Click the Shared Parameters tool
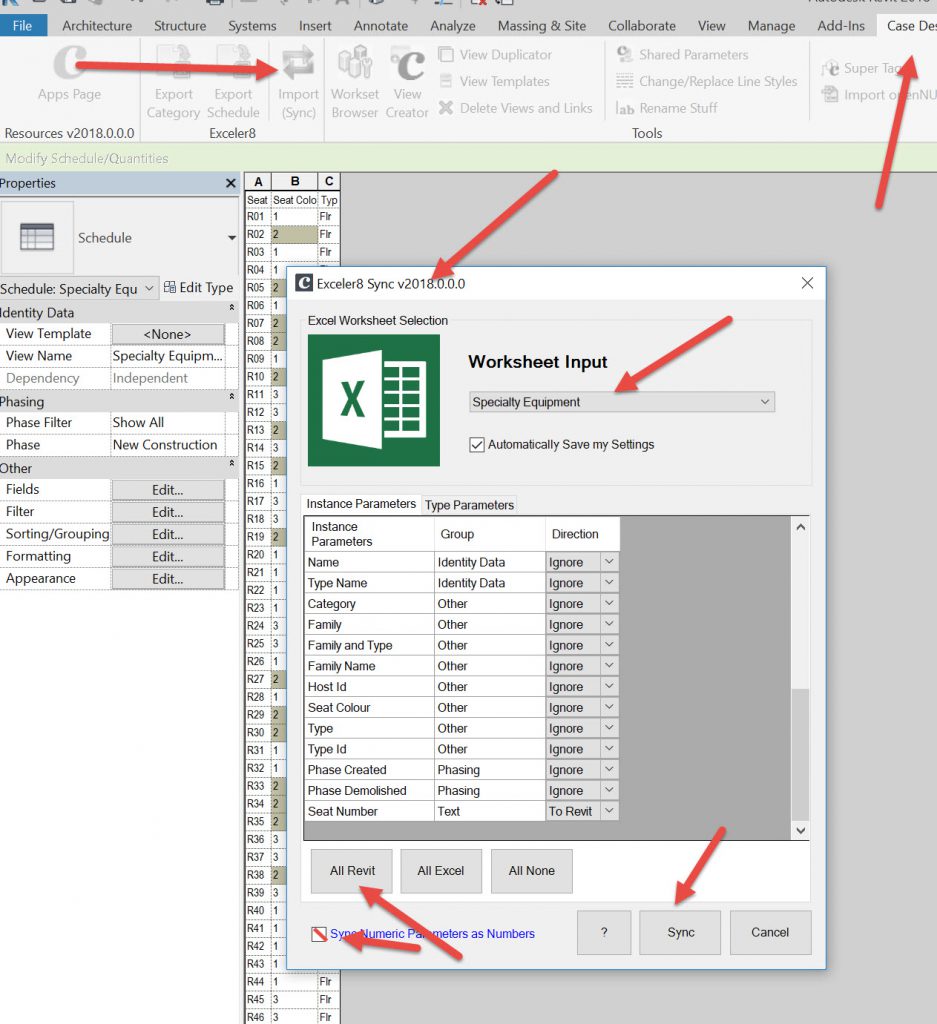 (x=625, y=55)
